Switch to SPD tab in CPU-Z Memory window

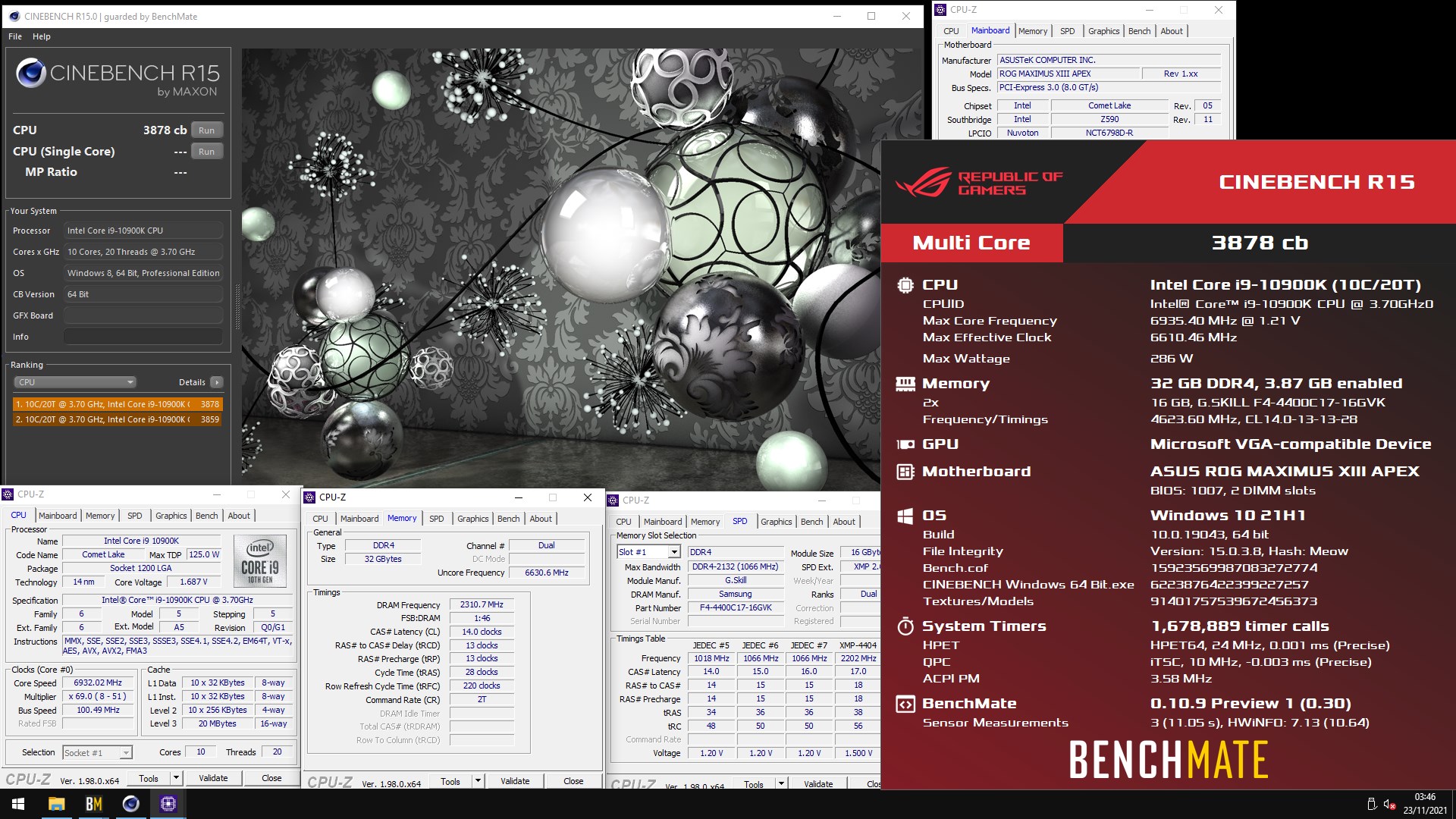[436, 519]
